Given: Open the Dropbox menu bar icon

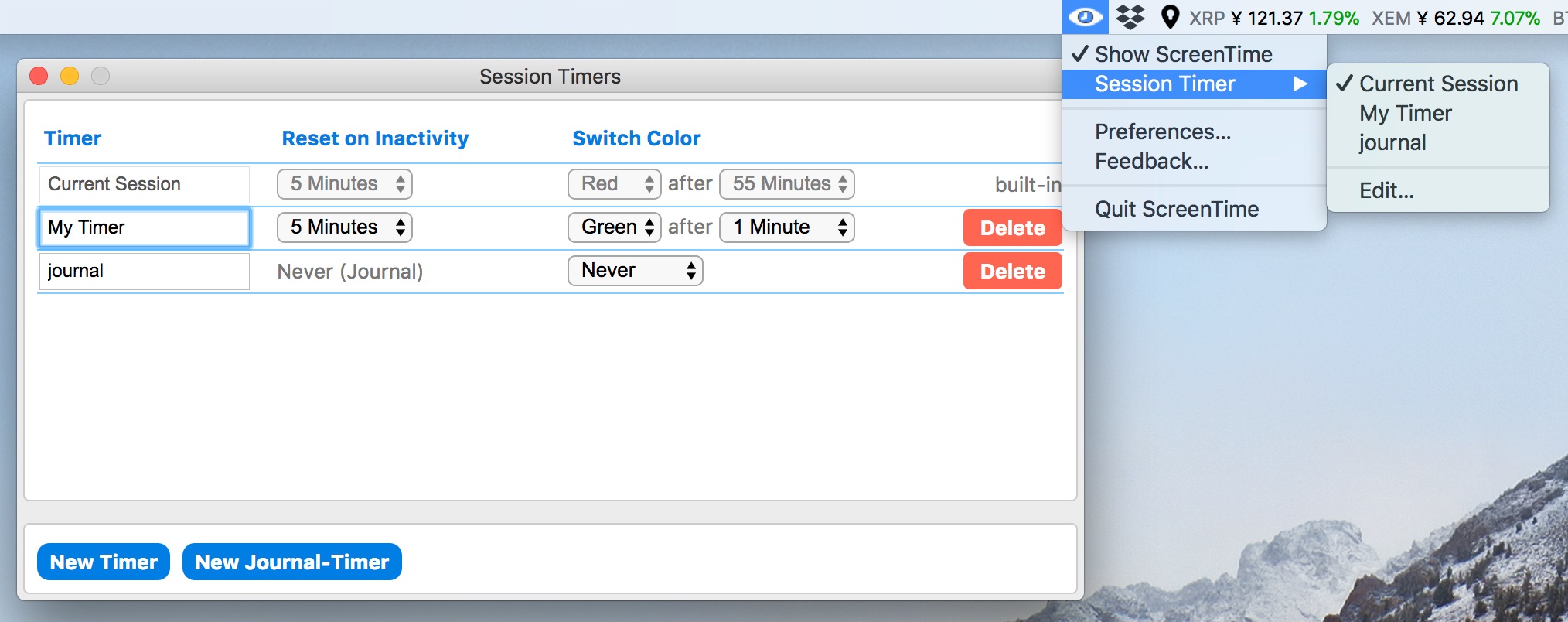Looking at the screenshot, I should [1130, 17].
